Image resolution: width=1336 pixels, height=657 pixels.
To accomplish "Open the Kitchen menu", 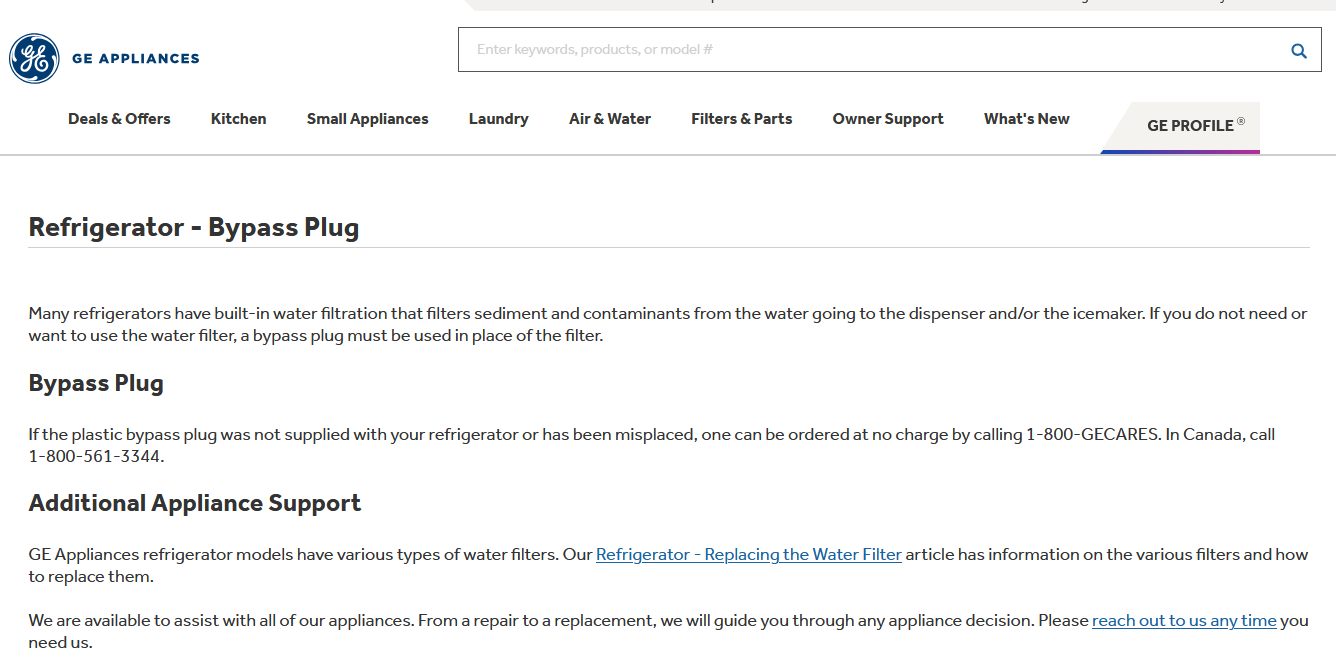I will [x=238, y=119].
